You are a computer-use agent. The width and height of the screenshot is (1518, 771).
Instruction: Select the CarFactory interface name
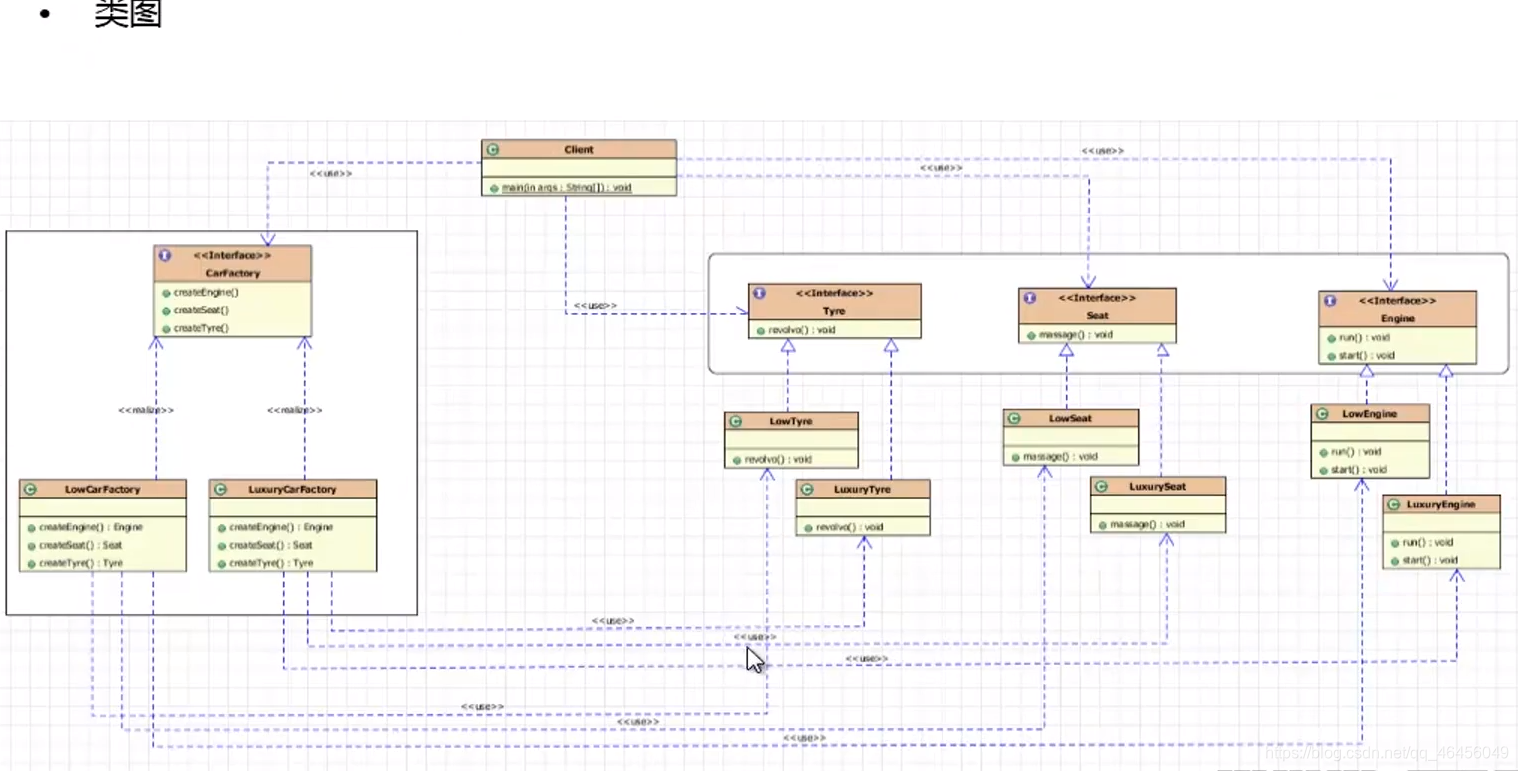pyautogui.click(x=232, y=272)
